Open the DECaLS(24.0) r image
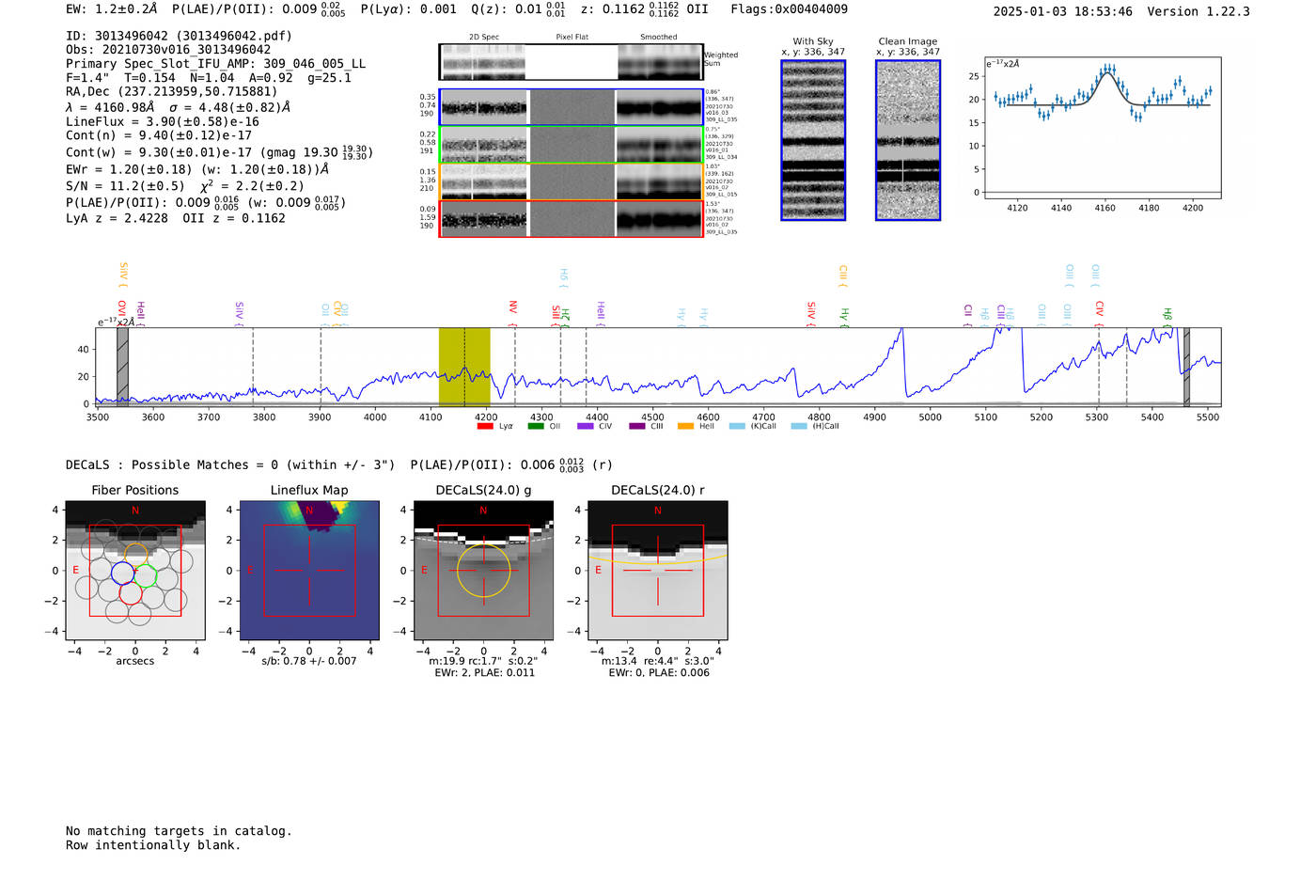Screen dimensions: 1316x896 tap(658, 570)
